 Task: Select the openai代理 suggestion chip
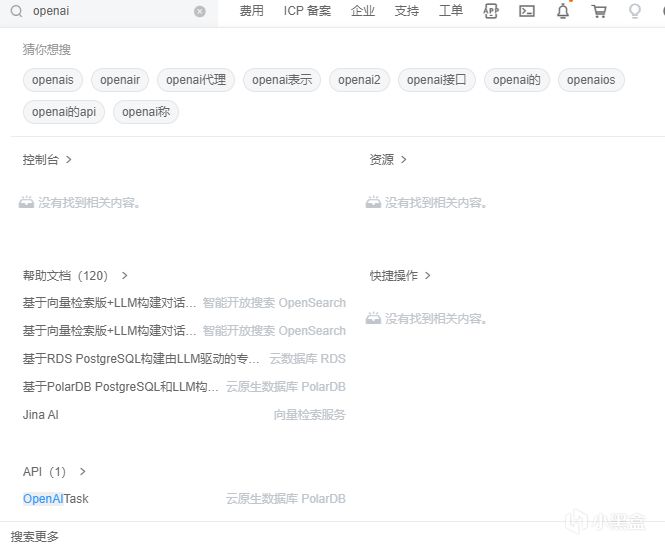pos(196,80)
